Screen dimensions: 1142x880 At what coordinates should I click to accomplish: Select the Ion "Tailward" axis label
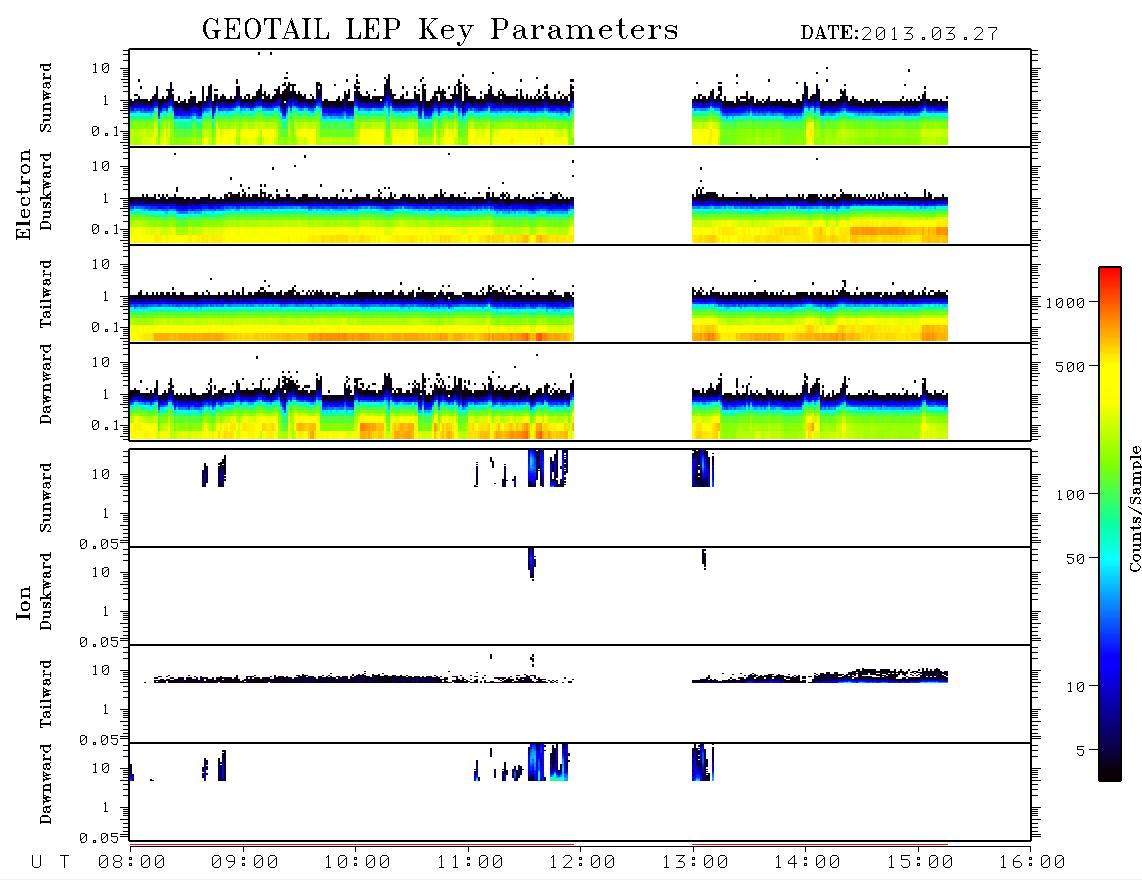(46, 694)
